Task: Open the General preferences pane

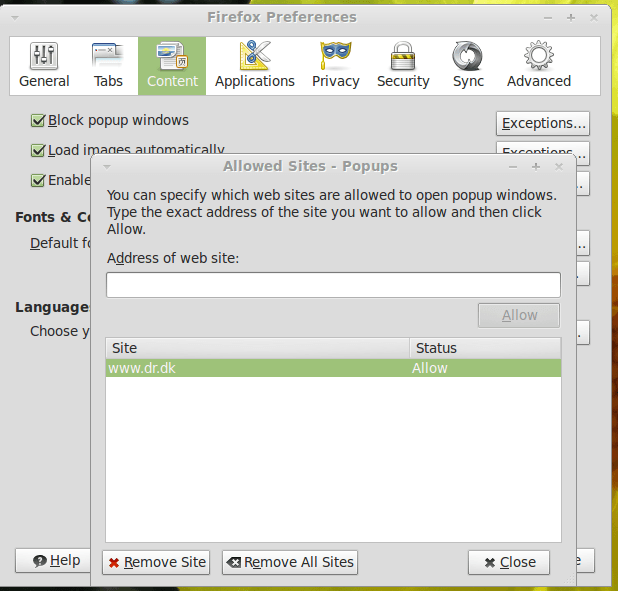Action: pyautogui.click(x=44, y=66)
